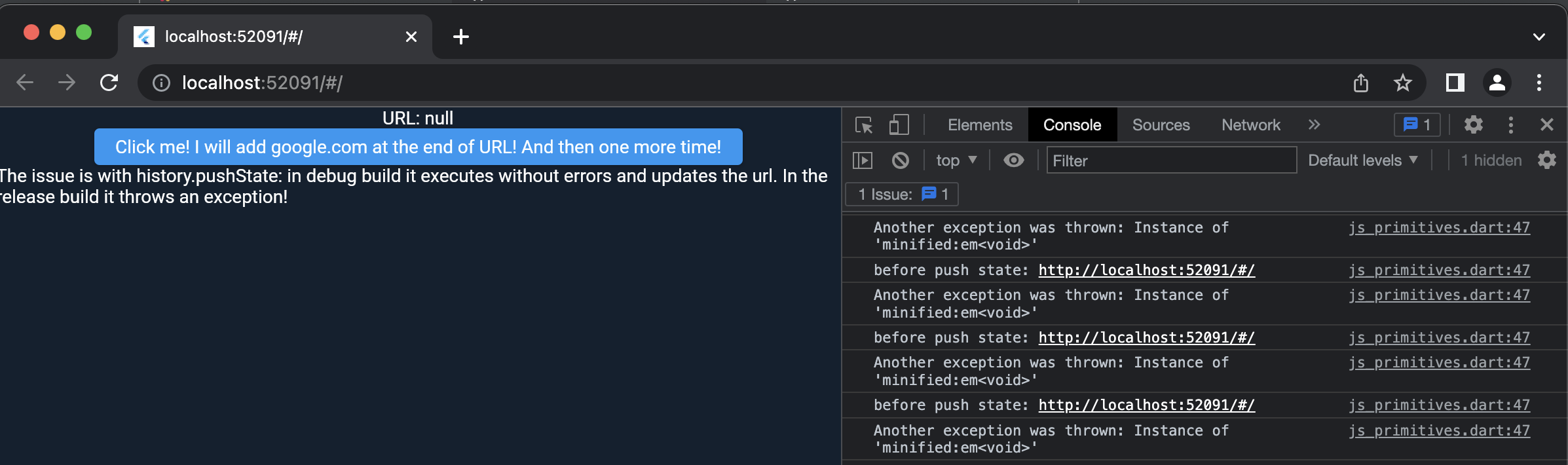The image size is (1568, 465).
Task: Open console settings via the right gear icon
Action: click(1547, 160)
